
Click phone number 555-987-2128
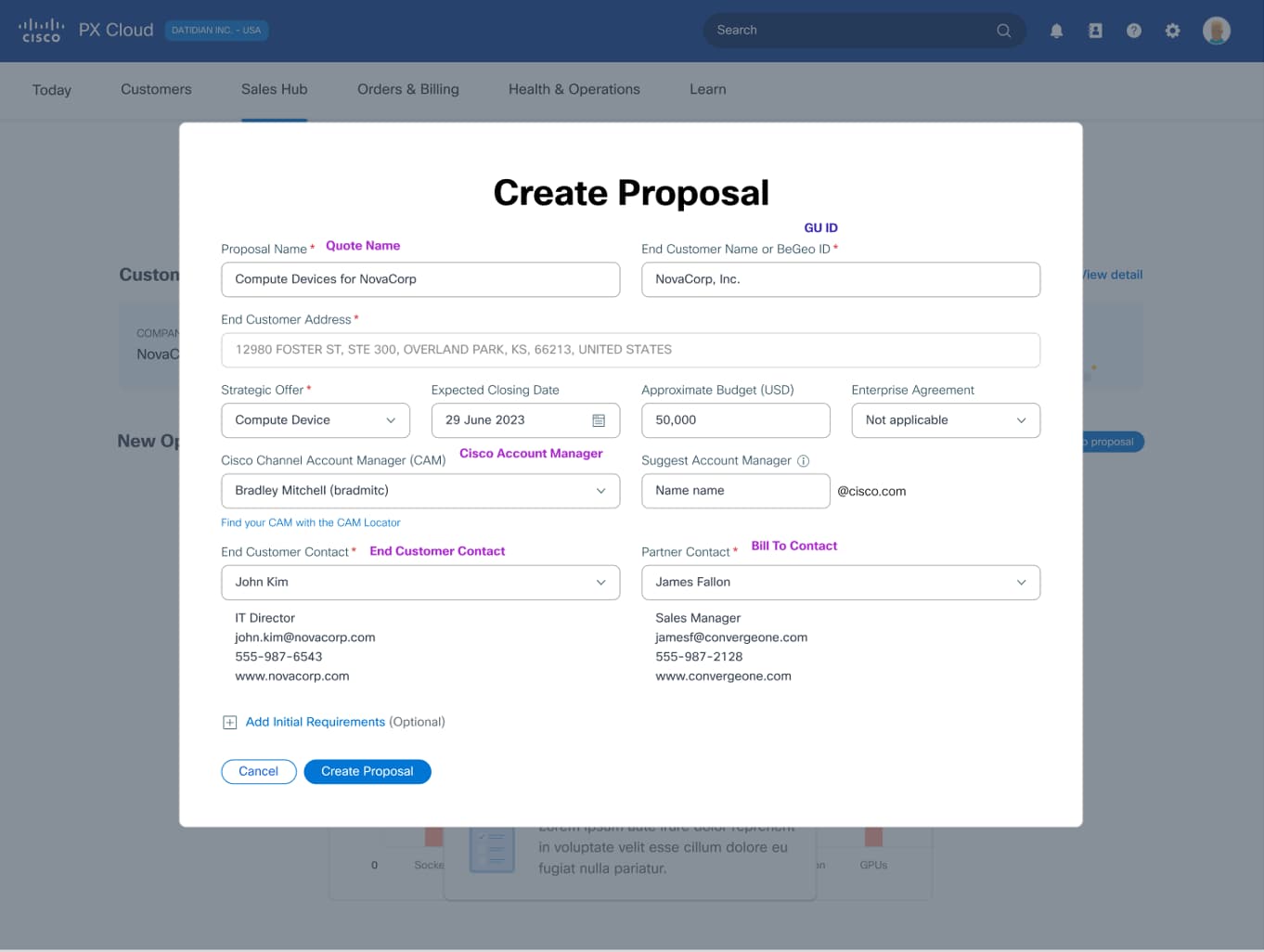(x=699, y=657)
